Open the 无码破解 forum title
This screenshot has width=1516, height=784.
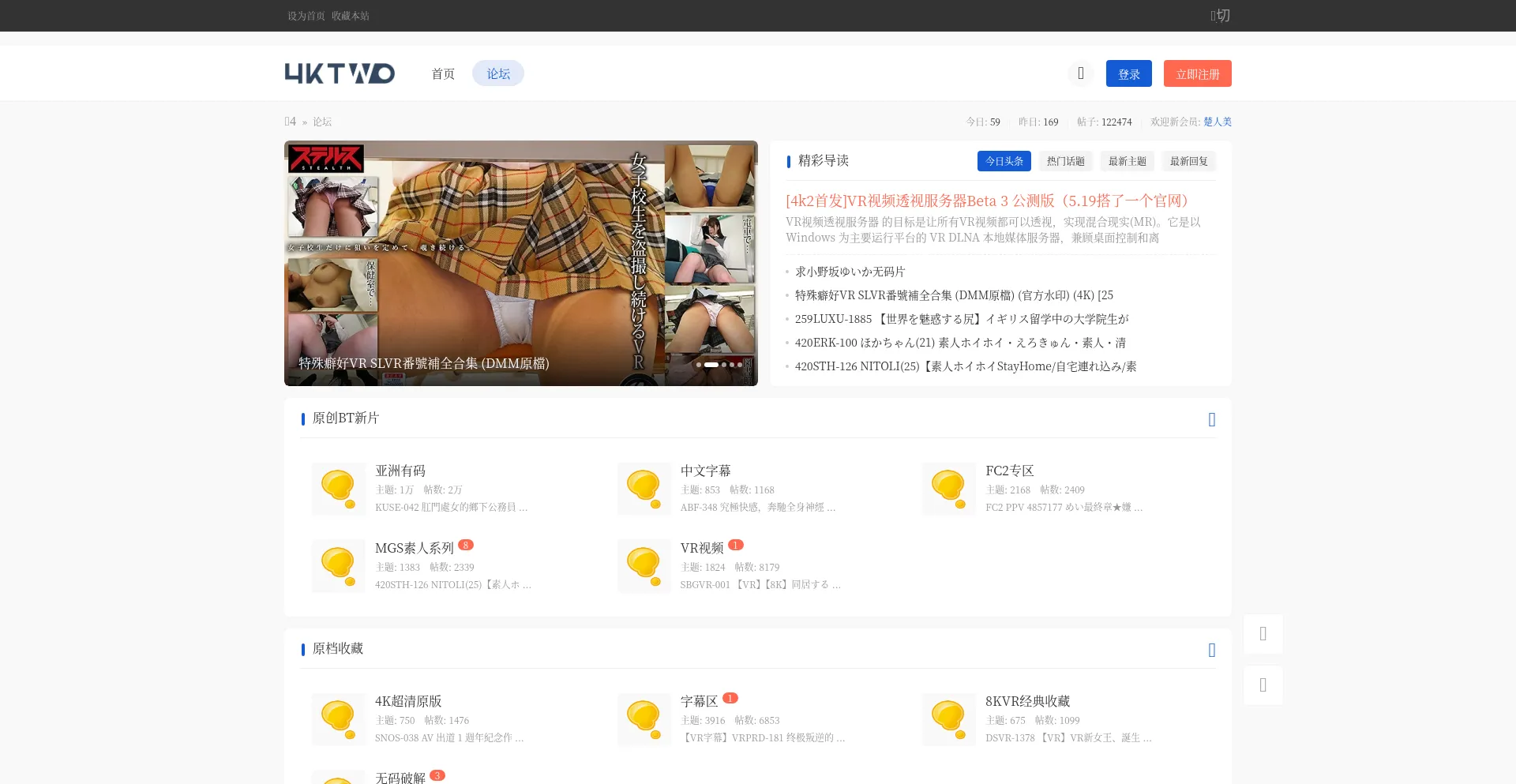coord(400,778)
